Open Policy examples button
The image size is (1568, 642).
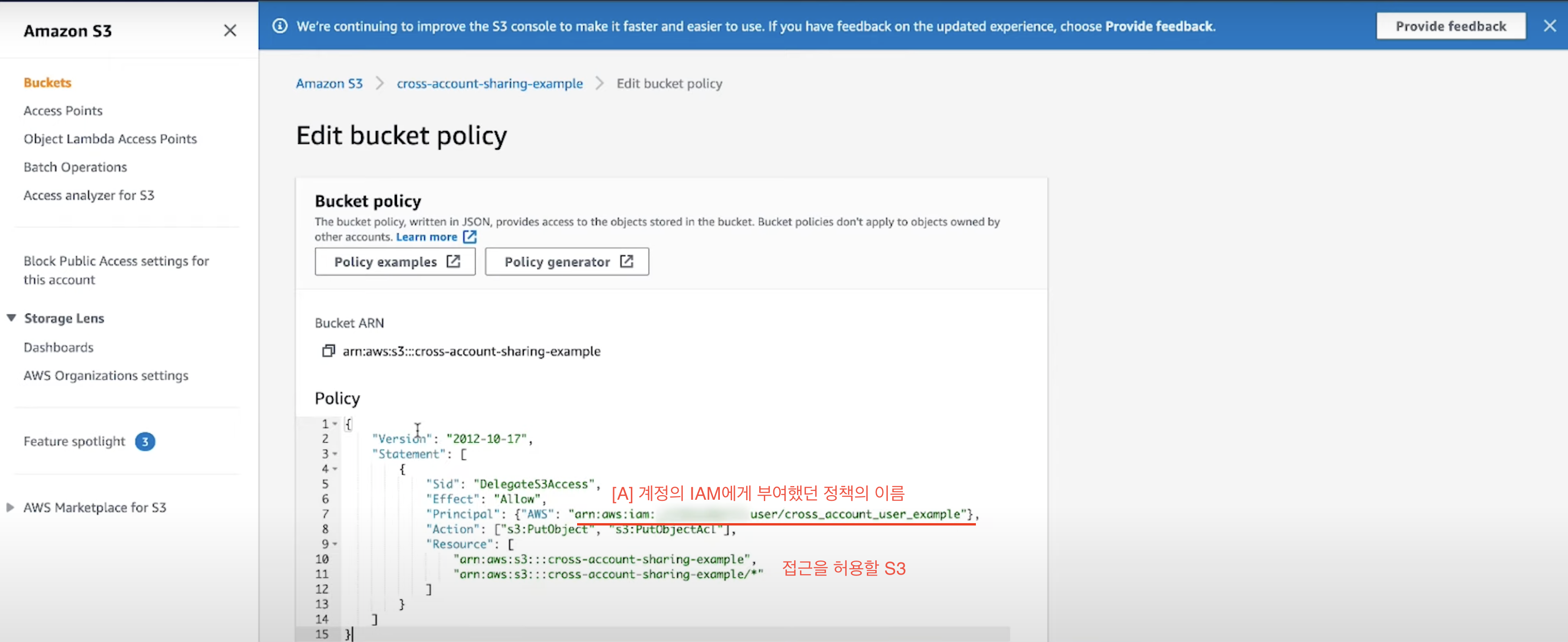tap(395, 262)
